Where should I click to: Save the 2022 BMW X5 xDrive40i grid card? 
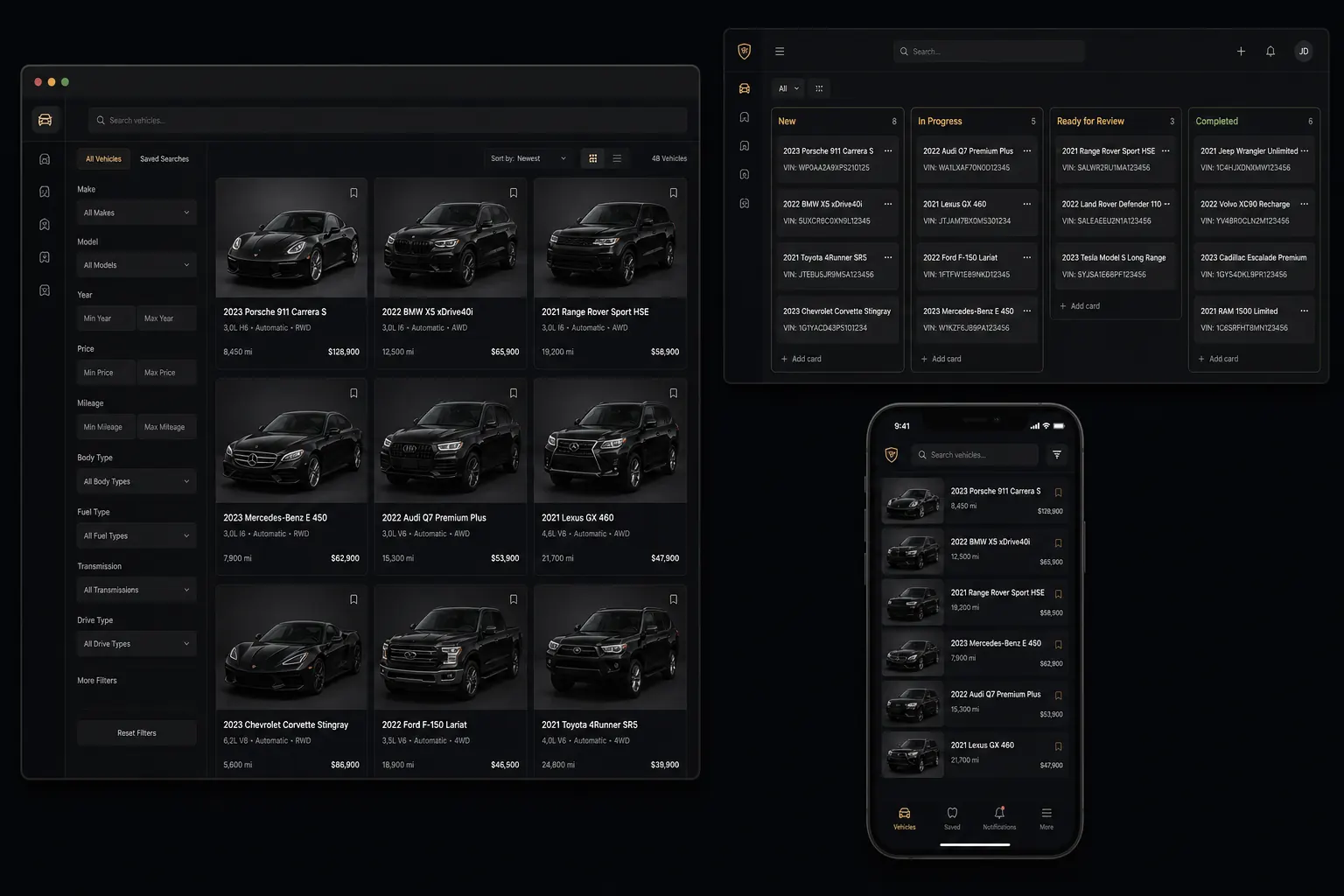(514, 193)
